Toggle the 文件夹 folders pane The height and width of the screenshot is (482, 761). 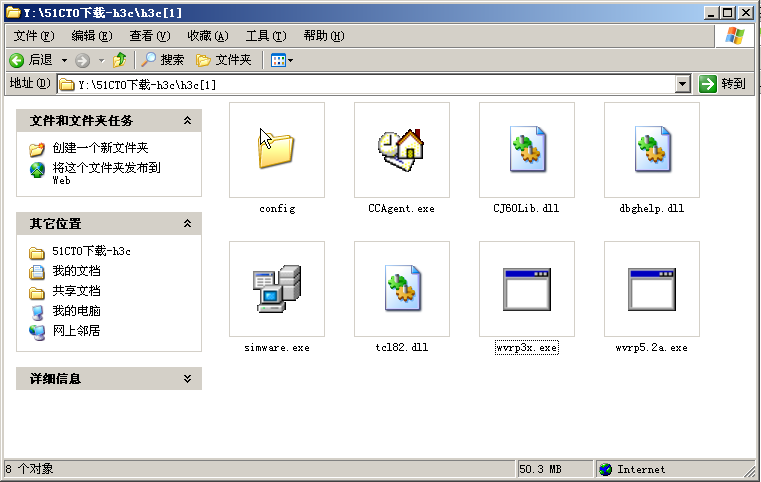click(224, 60)
